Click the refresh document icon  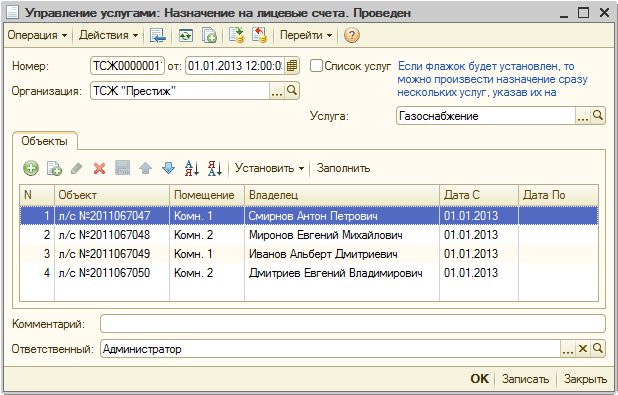click(185, 35)
